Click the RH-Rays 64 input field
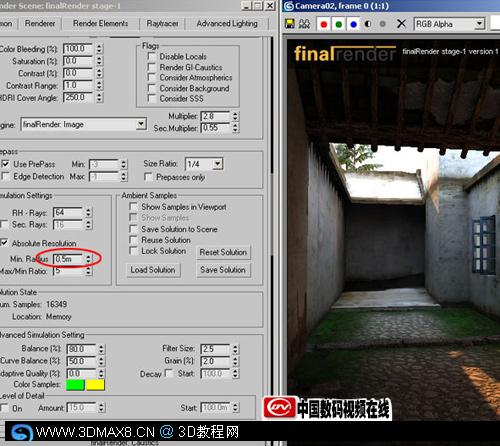 68,213
